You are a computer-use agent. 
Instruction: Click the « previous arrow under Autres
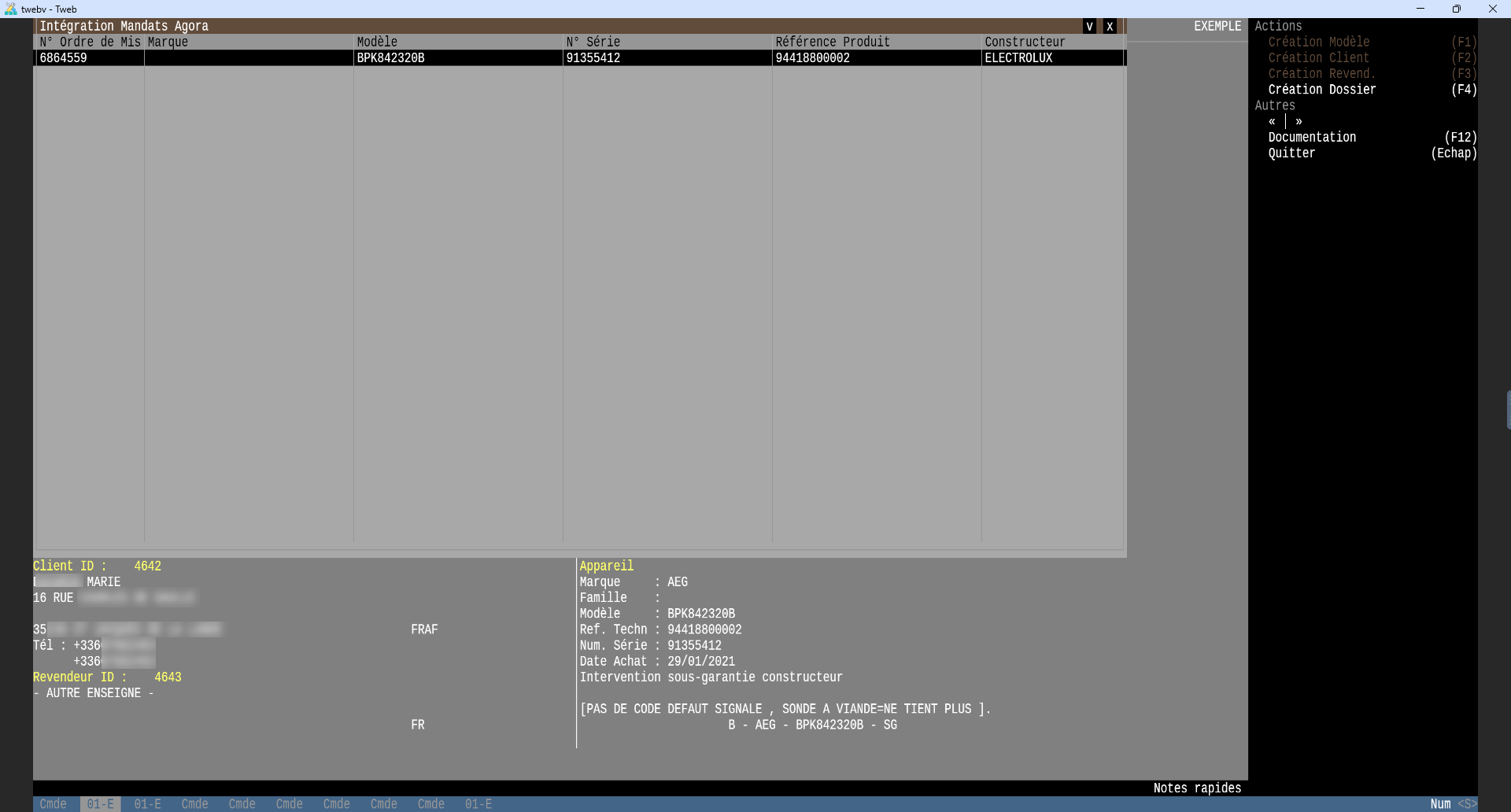click(1272, 121)
